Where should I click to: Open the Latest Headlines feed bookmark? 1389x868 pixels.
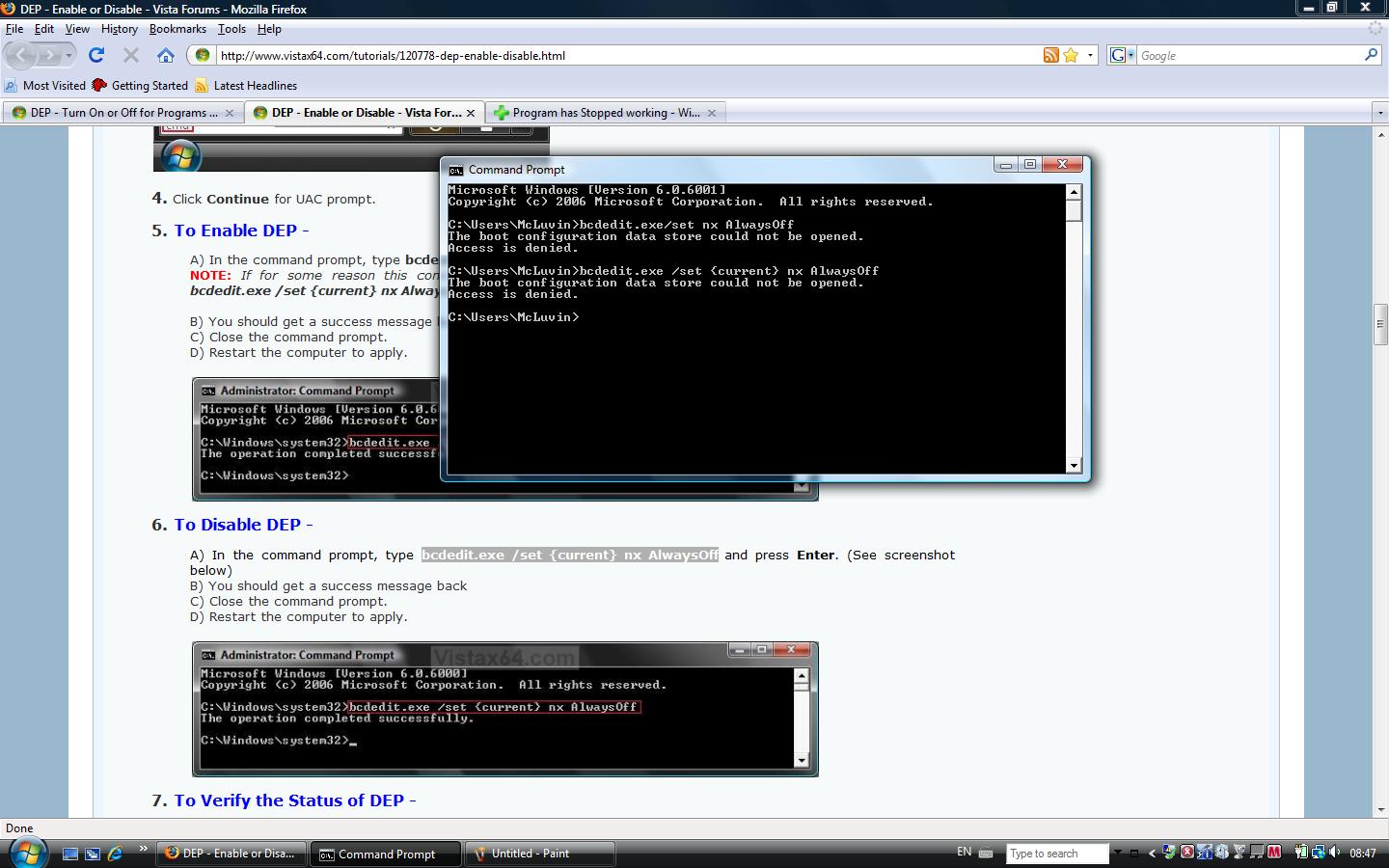click(246, 85)
